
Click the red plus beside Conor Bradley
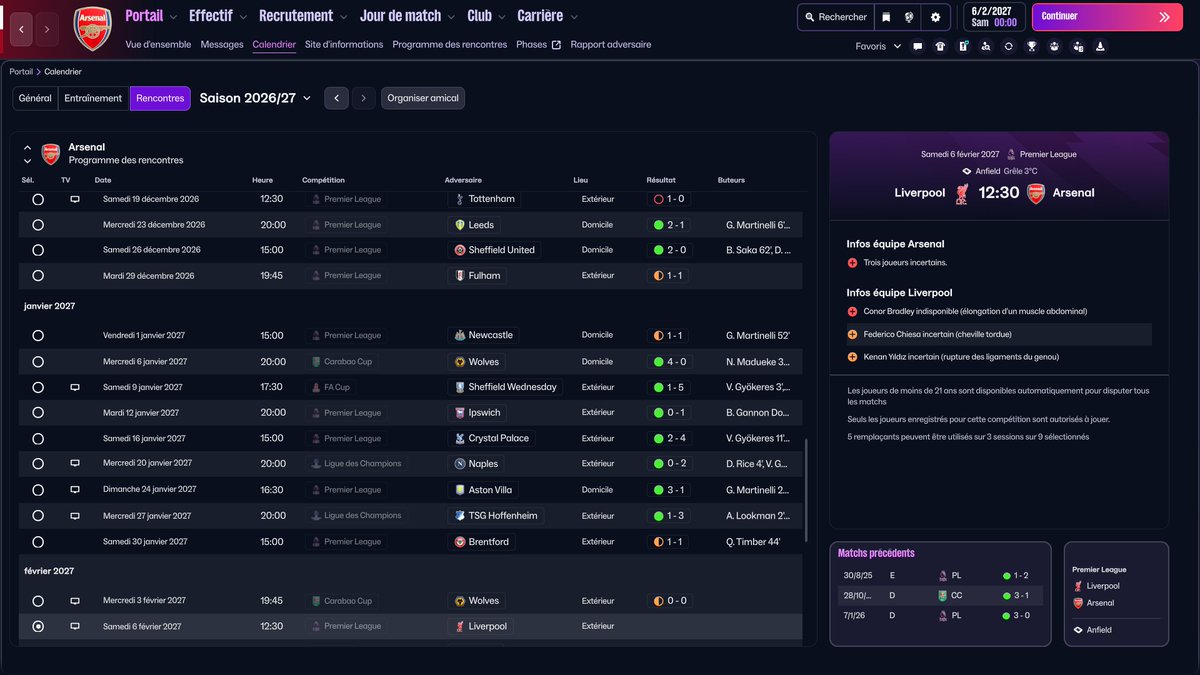pyautogui.click(x=852, y=312)
